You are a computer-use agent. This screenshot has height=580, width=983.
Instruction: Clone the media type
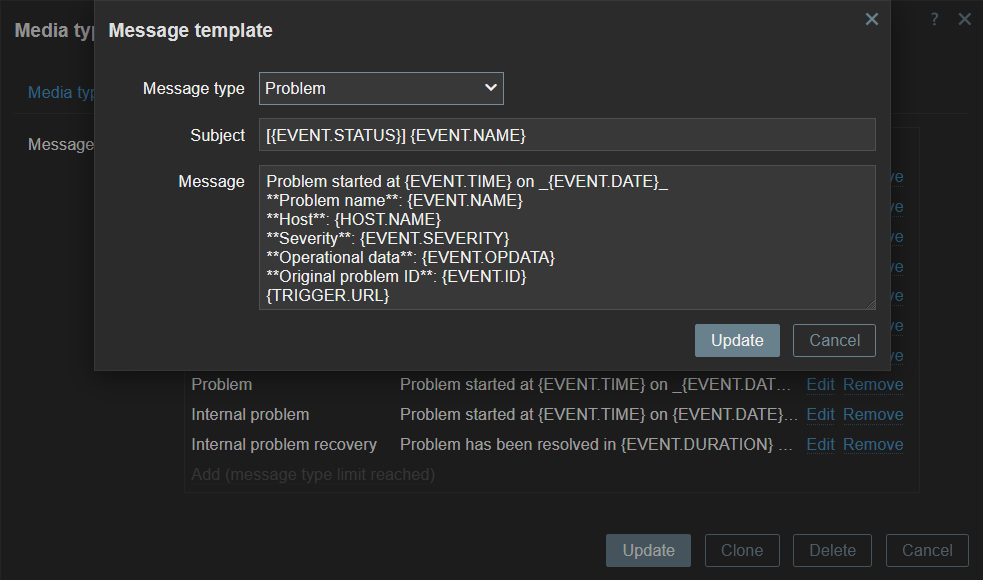(742, 550)
